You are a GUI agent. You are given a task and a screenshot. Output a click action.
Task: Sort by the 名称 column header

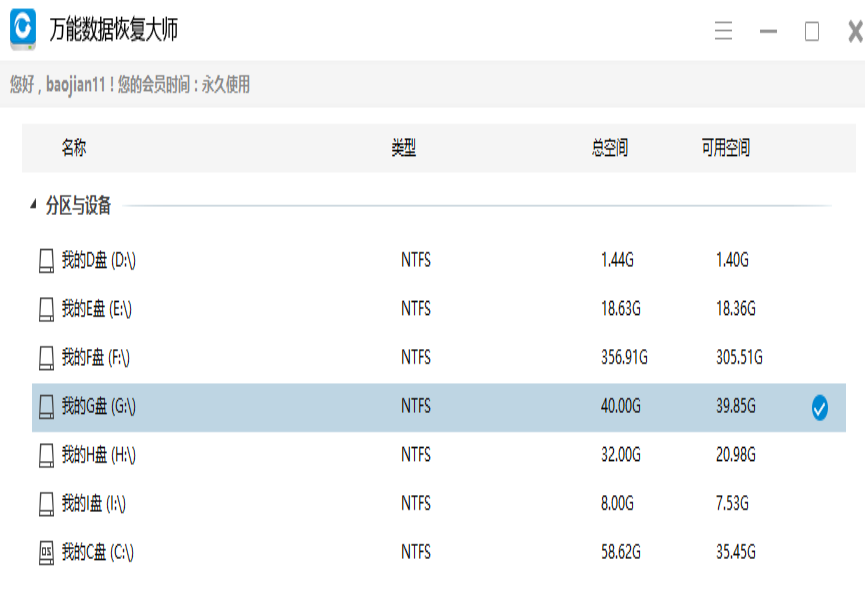click(x=74, y=148)
